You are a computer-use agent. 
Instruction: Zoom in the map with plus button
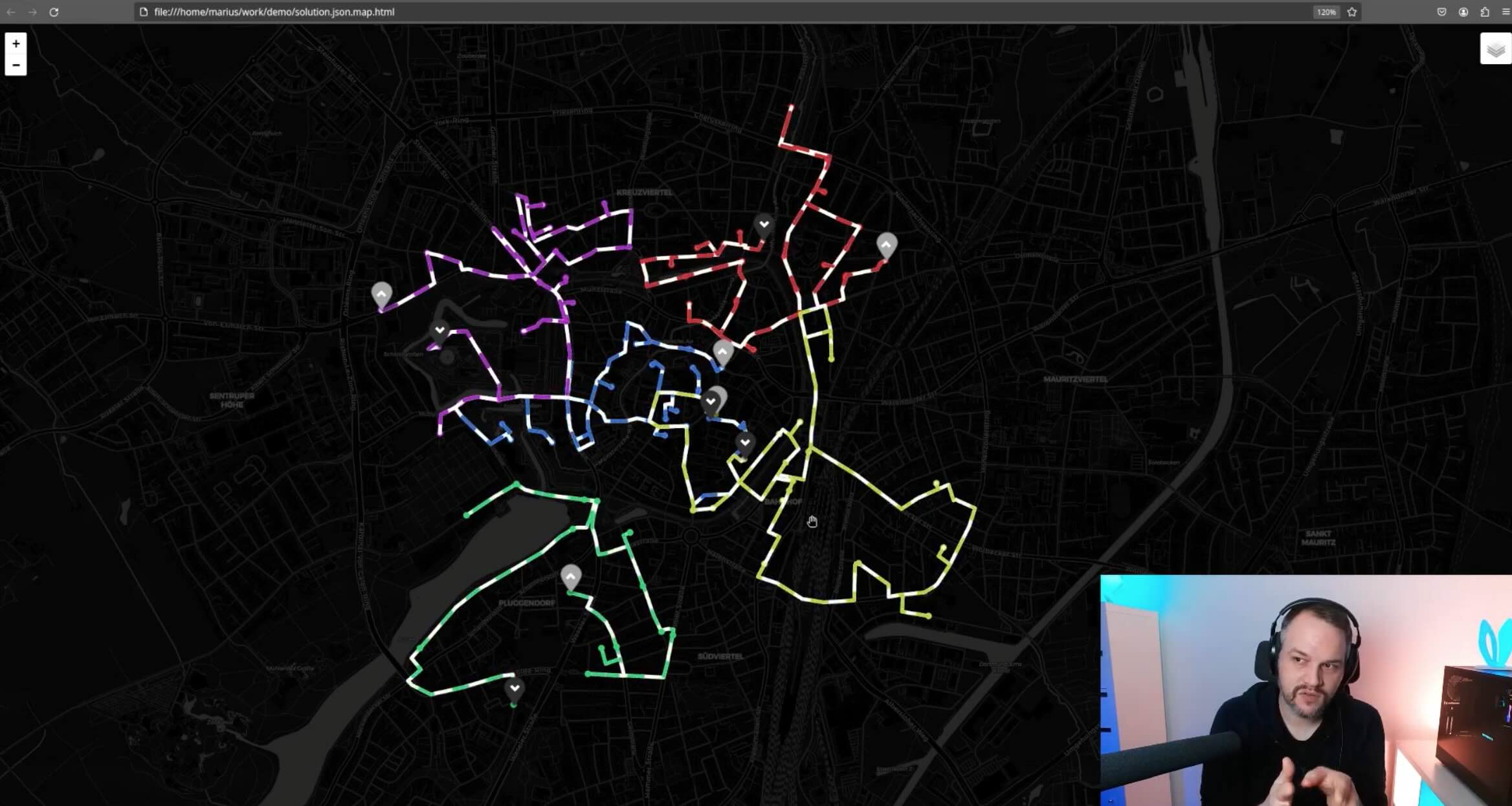(x=16, y=43)
